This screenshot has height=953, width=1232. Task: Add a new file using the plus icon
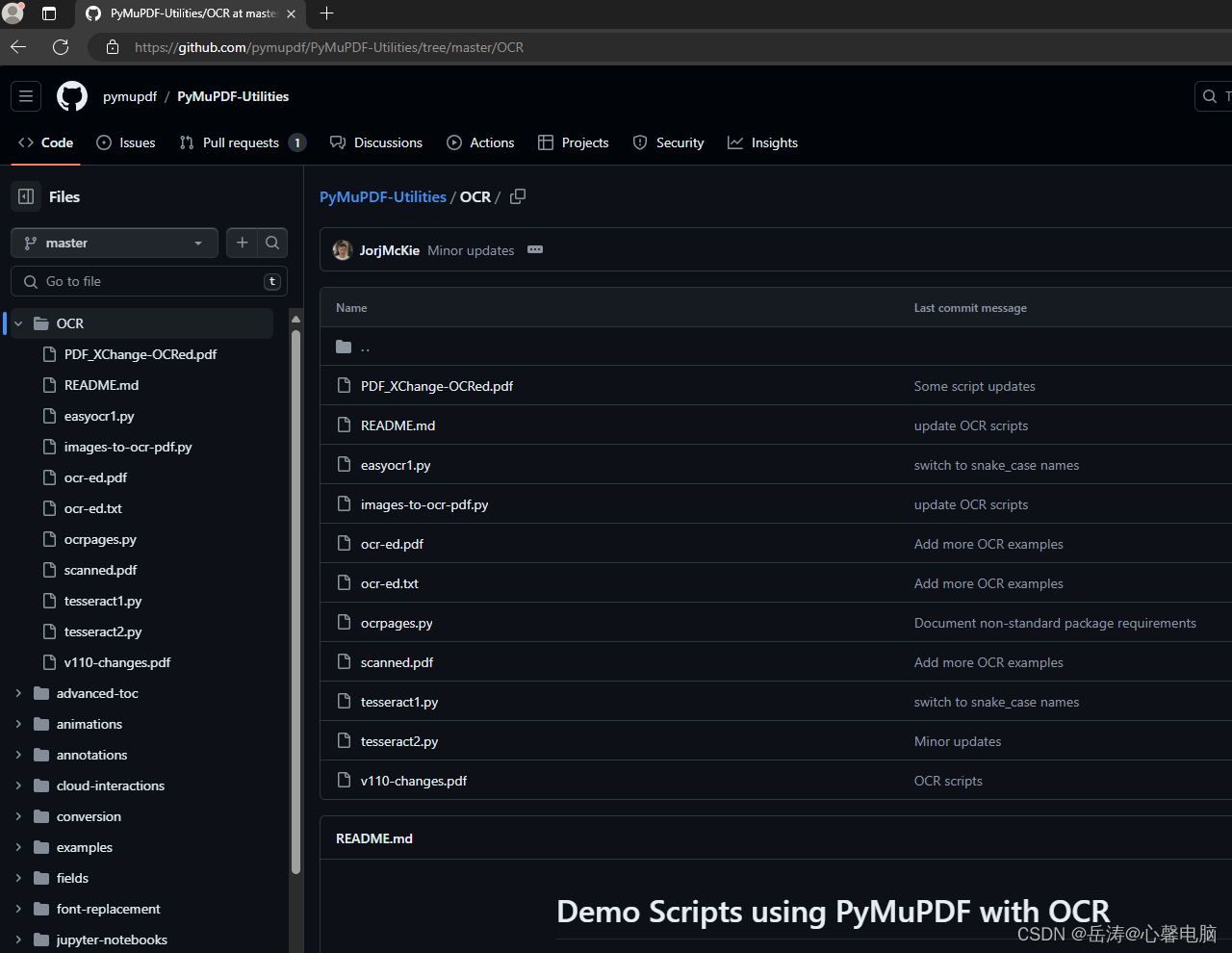pos(242,243)
